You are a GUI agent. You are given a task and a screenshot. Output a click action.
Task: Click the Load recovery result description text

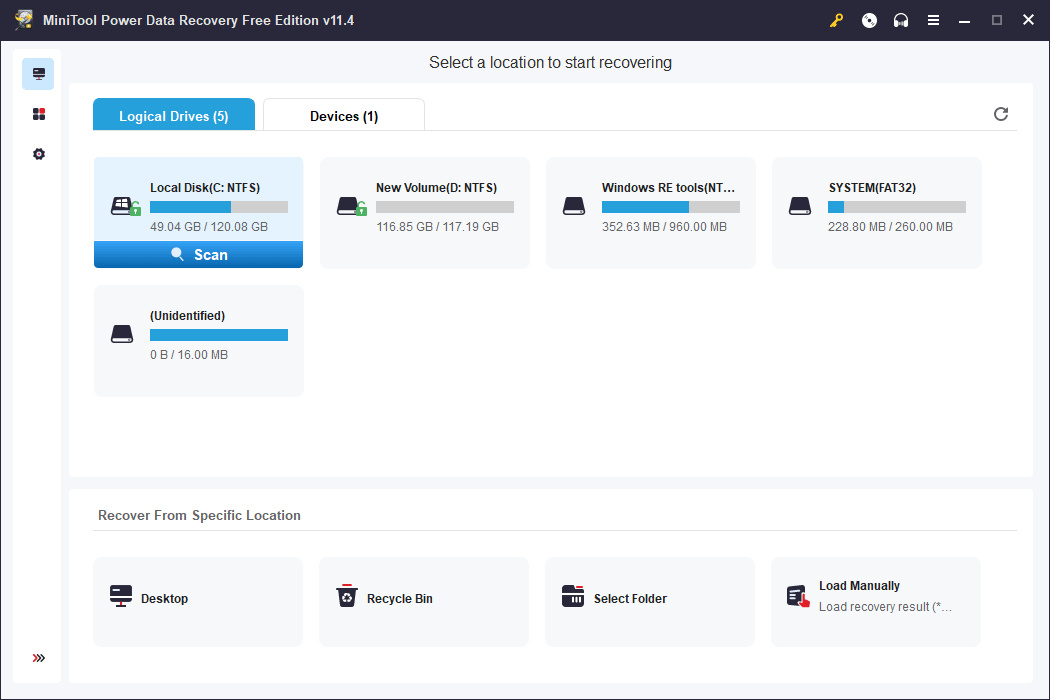click(885, 607)
